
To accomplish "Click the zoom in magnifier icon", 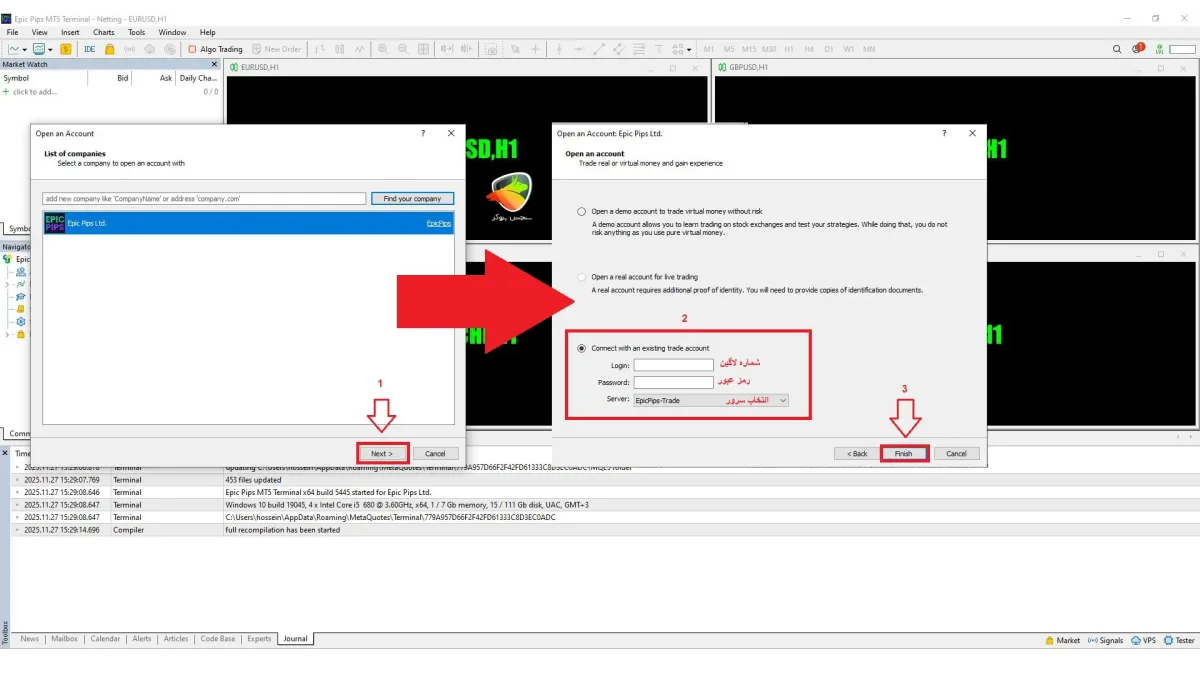I will click(x=383, y=49).
